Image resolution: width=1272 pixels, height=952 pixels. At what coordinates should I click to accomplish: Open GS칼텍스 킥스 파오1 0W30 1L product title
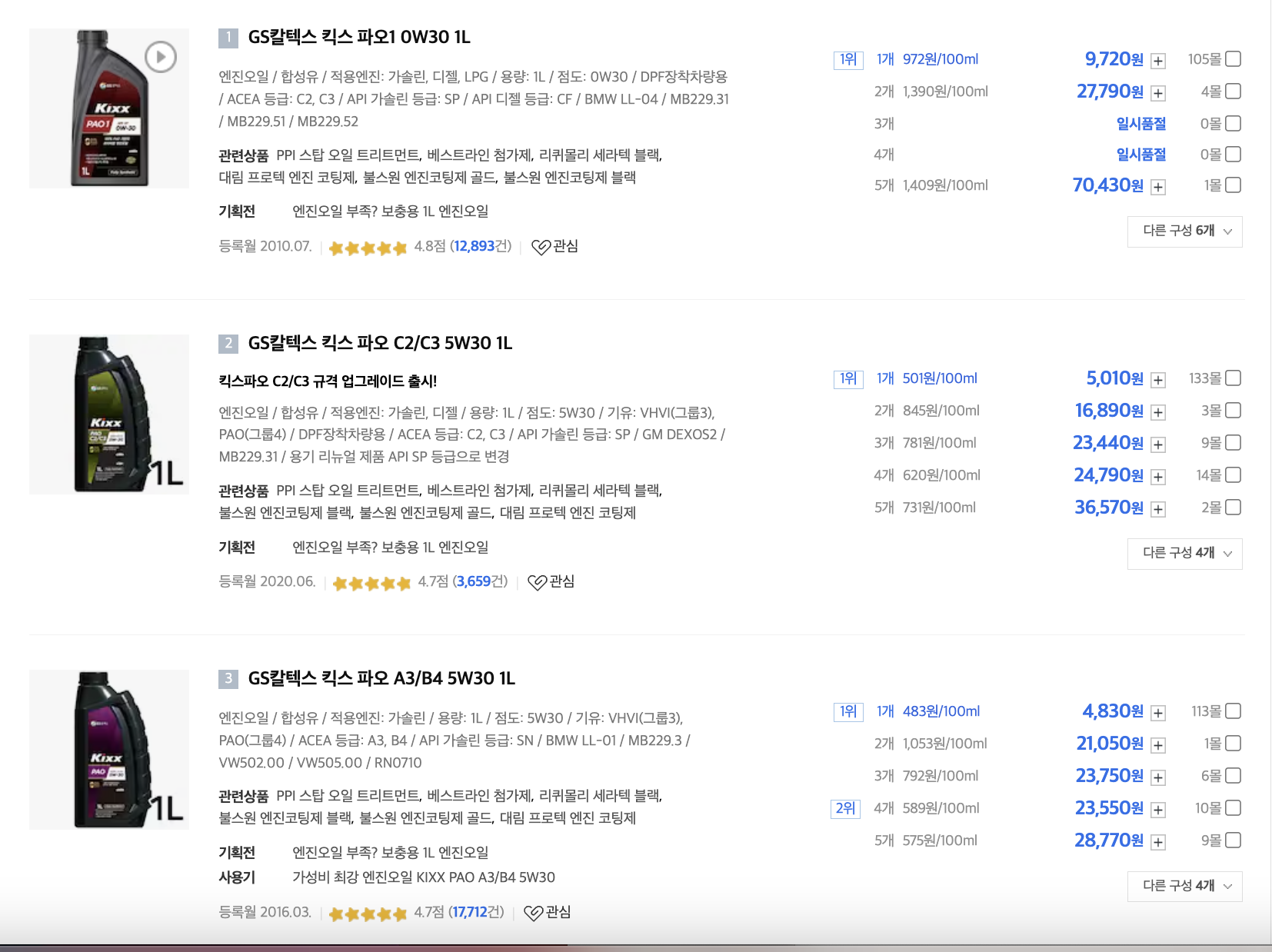tap(359, 37)
